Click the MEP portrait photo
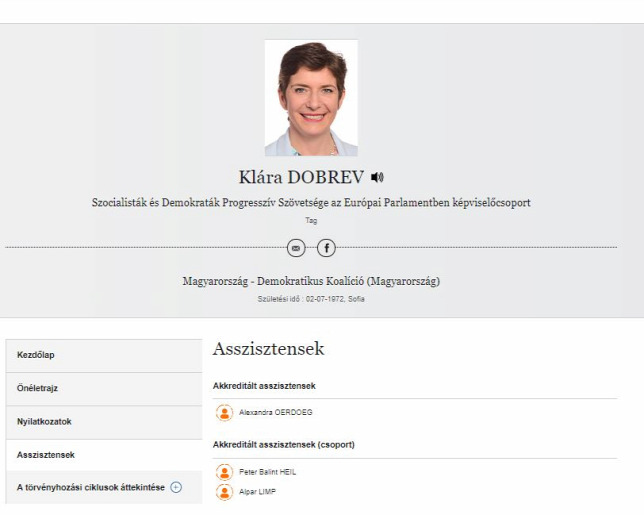The image size is (644, 515). coord(311,98)
